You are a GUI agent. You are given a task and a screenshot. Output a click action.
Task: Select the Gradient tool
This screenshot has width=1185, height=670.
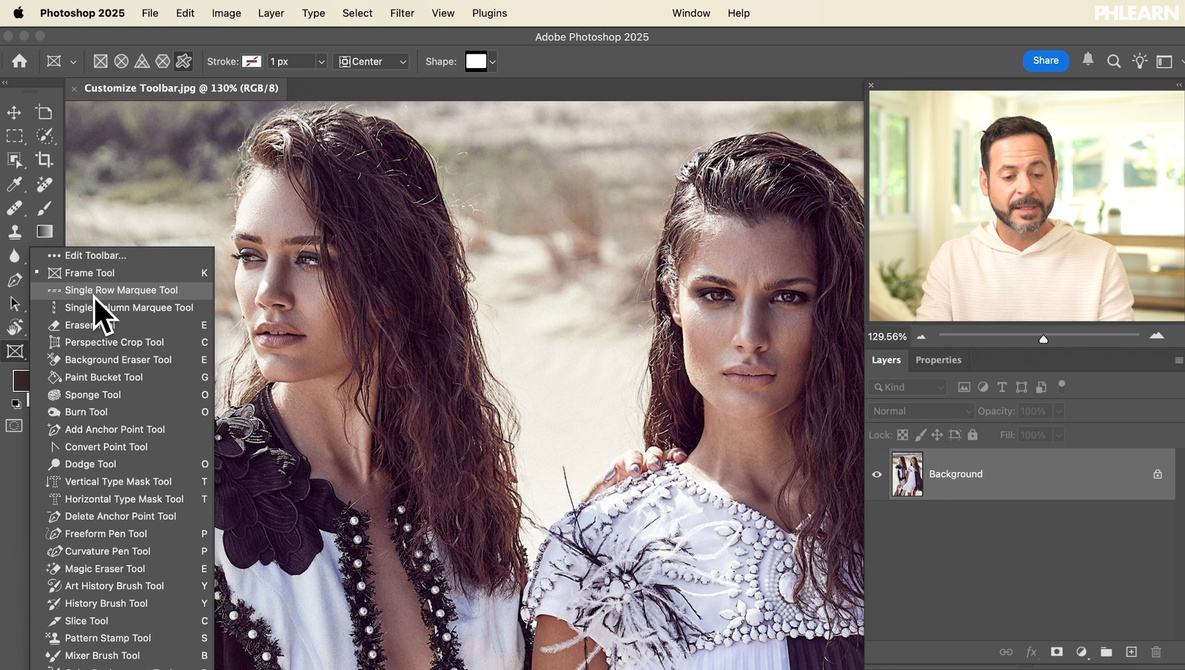tap(44, 232)
